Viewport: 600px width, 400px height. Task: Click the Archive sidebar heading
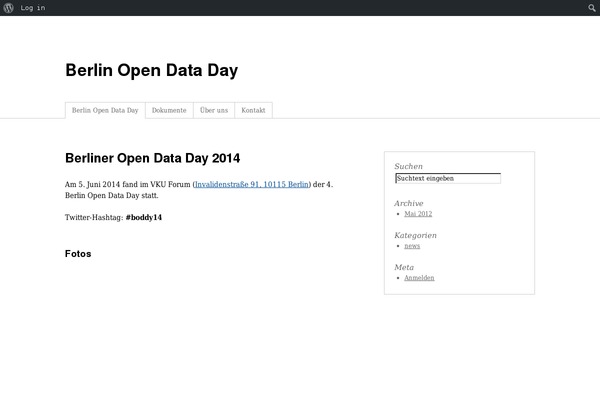[x=409, y=203]
